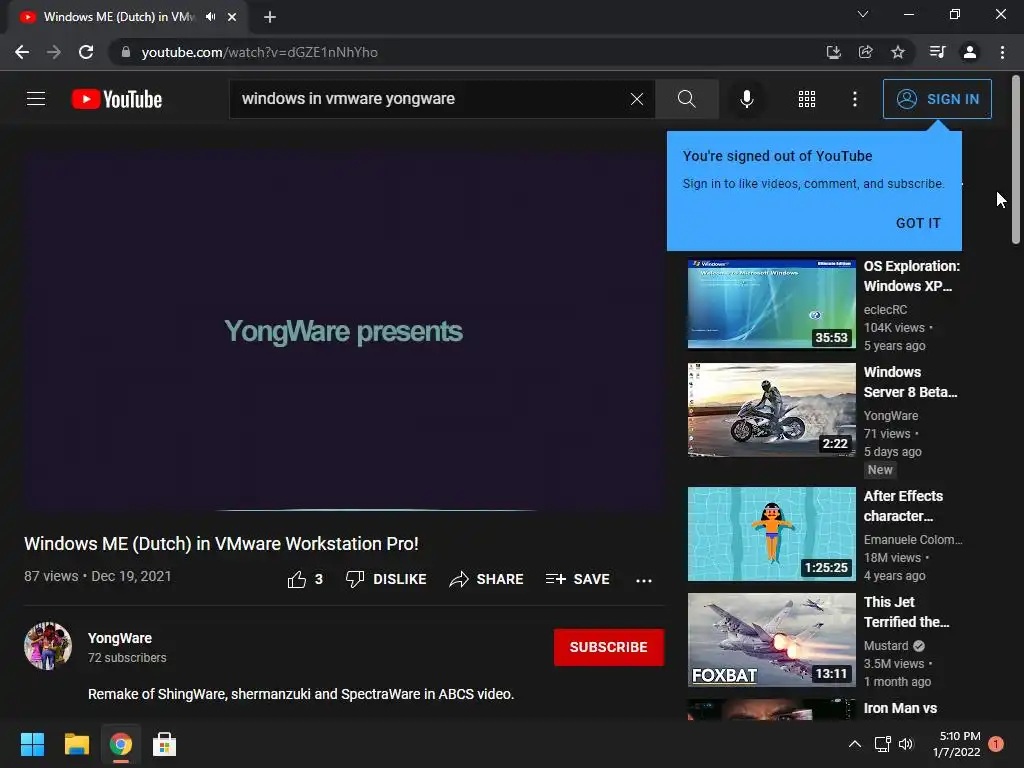Open File Explorer from taskbar
The height and width of the screenshot is (768, 1024).
pyautogui.click(x=76, y=744)
